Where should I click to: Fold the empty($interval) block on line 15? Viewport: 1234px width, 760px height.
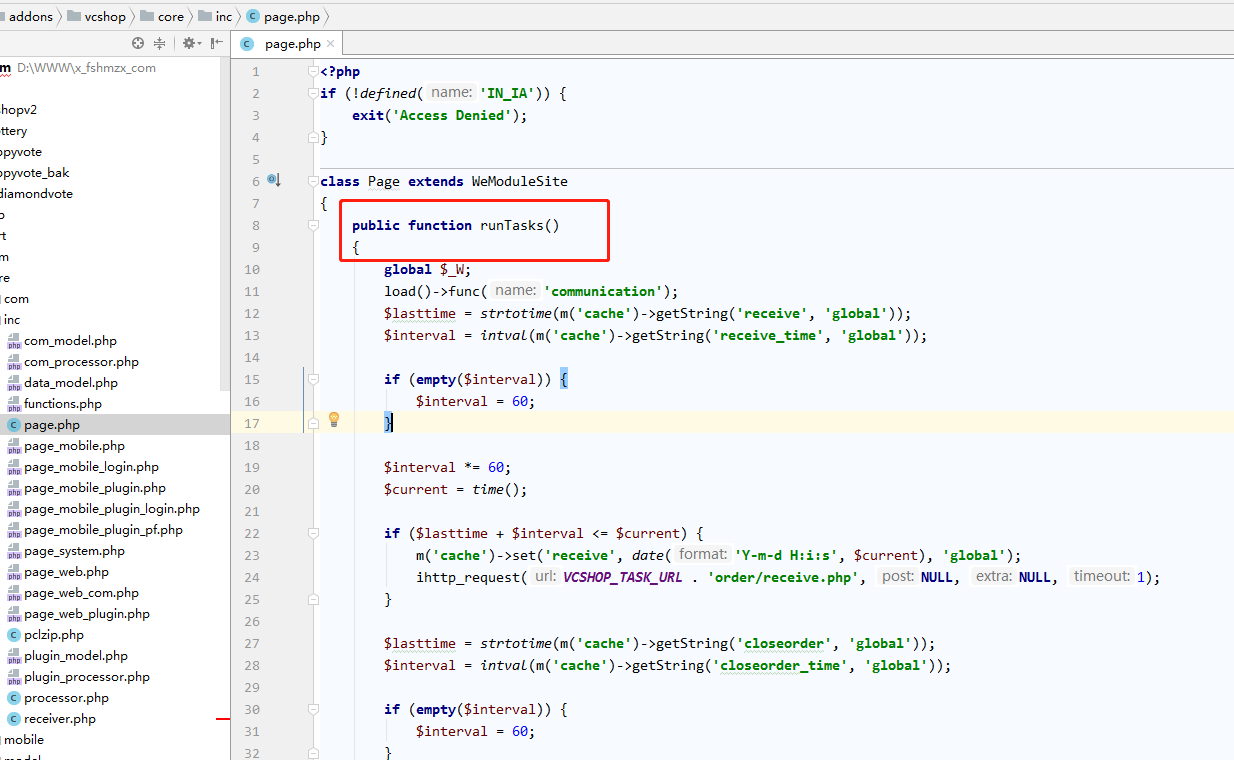click(313, 379)
